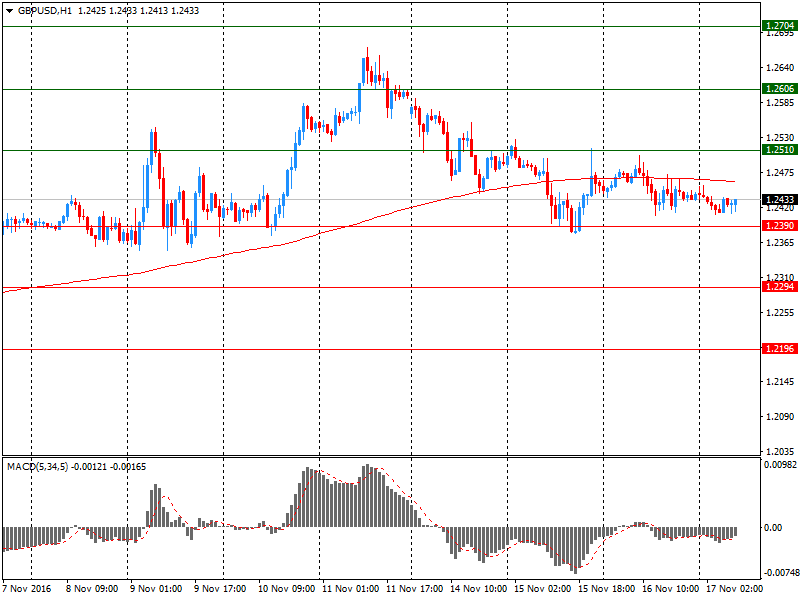Select the 9 Nov 17:00 time axis label

click(x=220, y=589)
